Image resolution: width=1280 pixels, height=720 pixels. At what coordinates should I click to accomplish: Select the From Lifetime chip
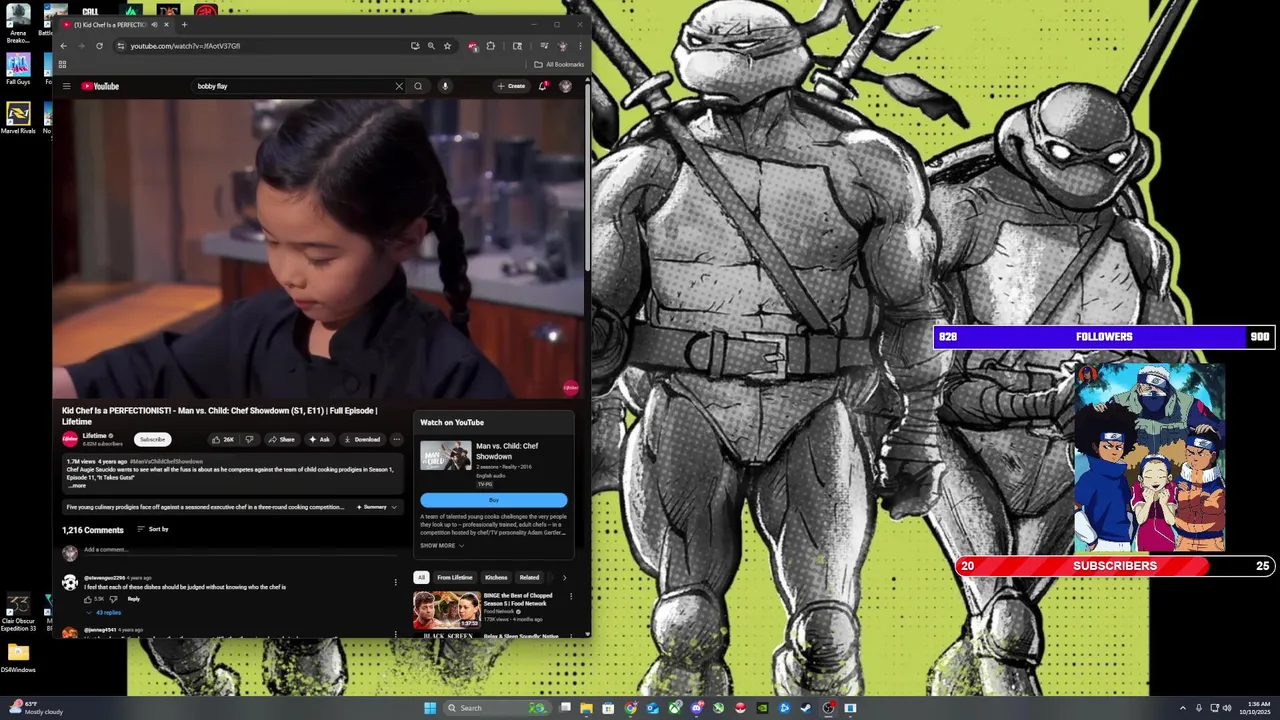(455, 577)
